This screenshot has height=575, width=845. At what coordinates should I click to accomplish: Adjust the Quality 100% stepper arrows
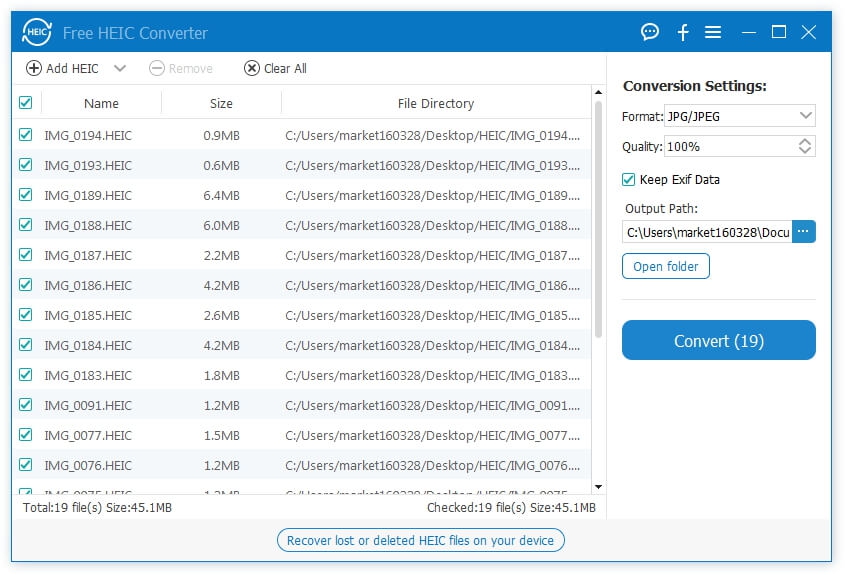pyautogui.click(x=805, y=146)
